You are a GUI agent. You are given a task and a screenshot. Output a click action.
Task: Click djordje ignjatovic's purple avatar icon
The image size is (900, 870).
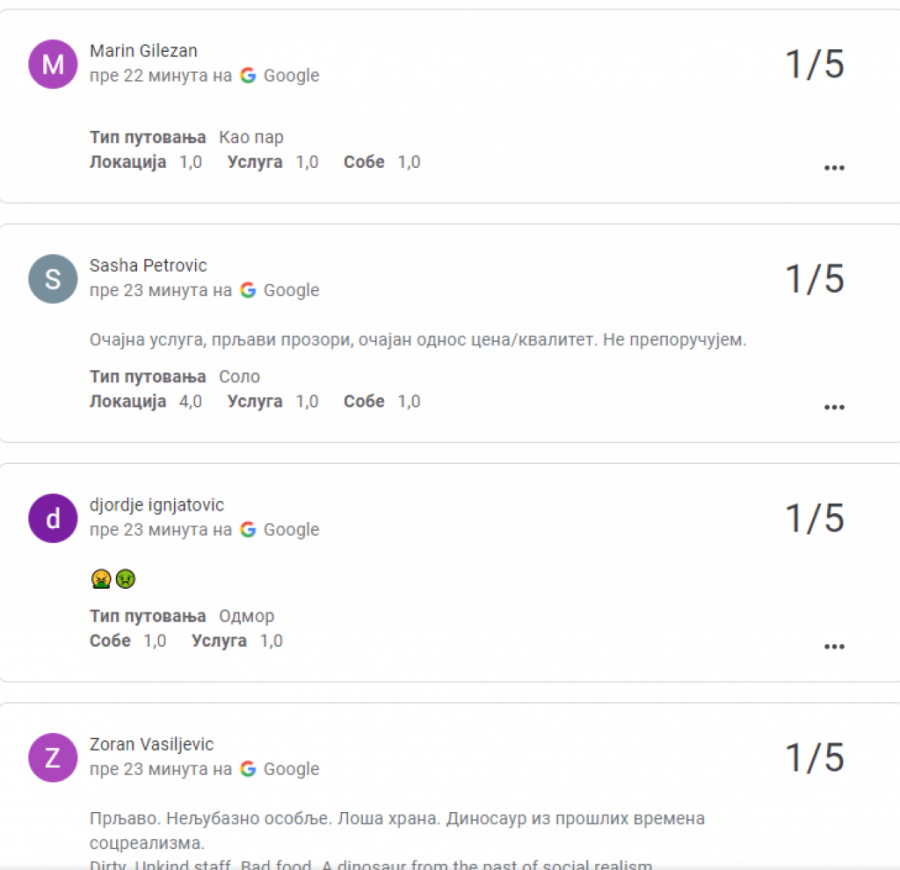53,518
